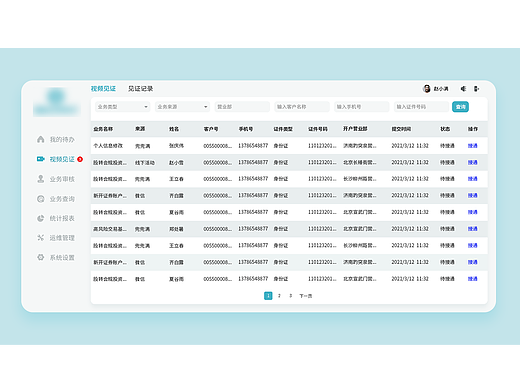Focus the 输入客户名称 field
Screen dimensions: 520x390
click(302, 107)
